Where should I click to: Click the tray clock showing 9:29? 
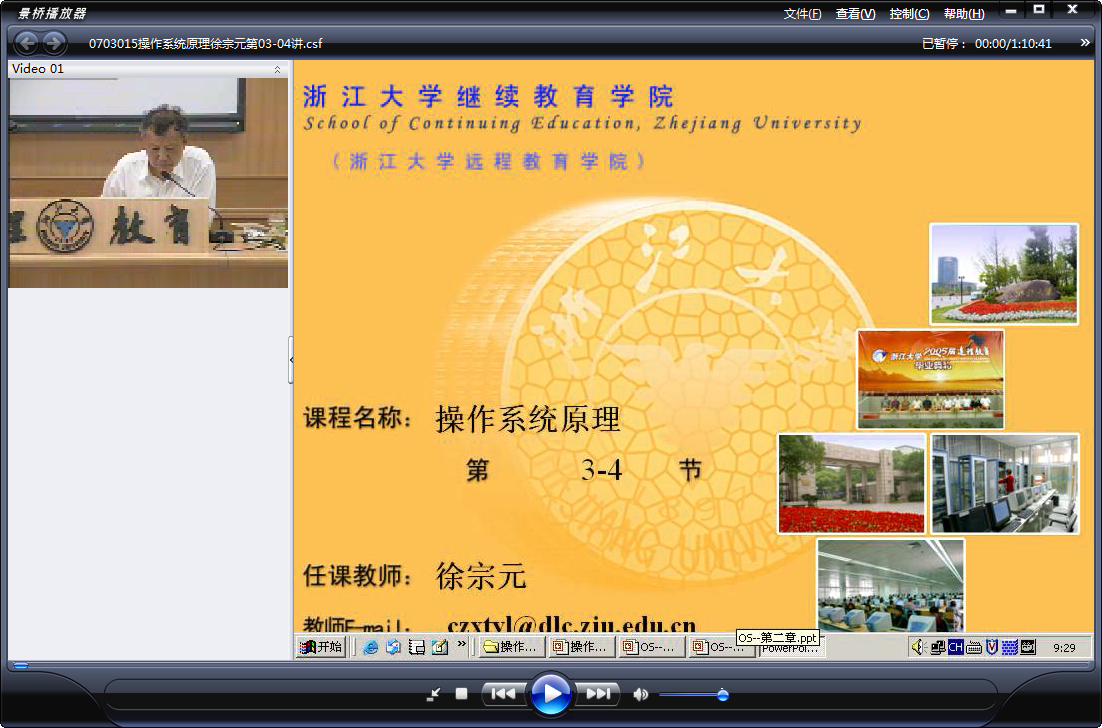(1064, 648)
